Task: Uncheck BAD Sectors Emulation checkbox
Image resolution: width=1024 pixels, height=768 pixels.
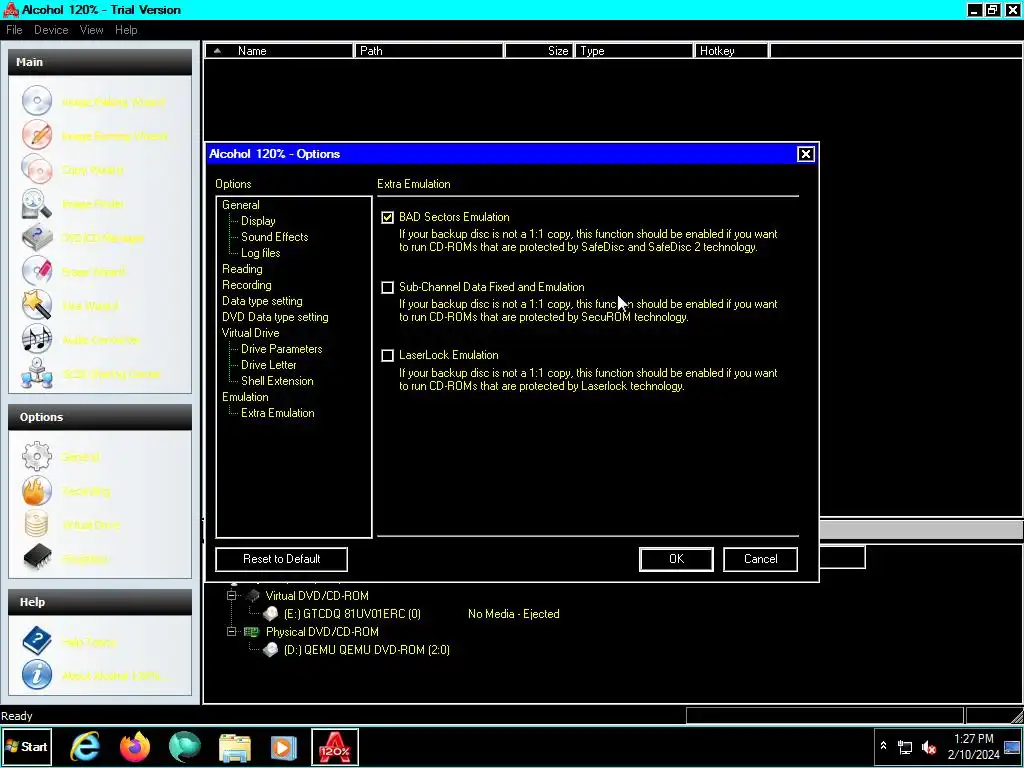Action: coord(387,217)
